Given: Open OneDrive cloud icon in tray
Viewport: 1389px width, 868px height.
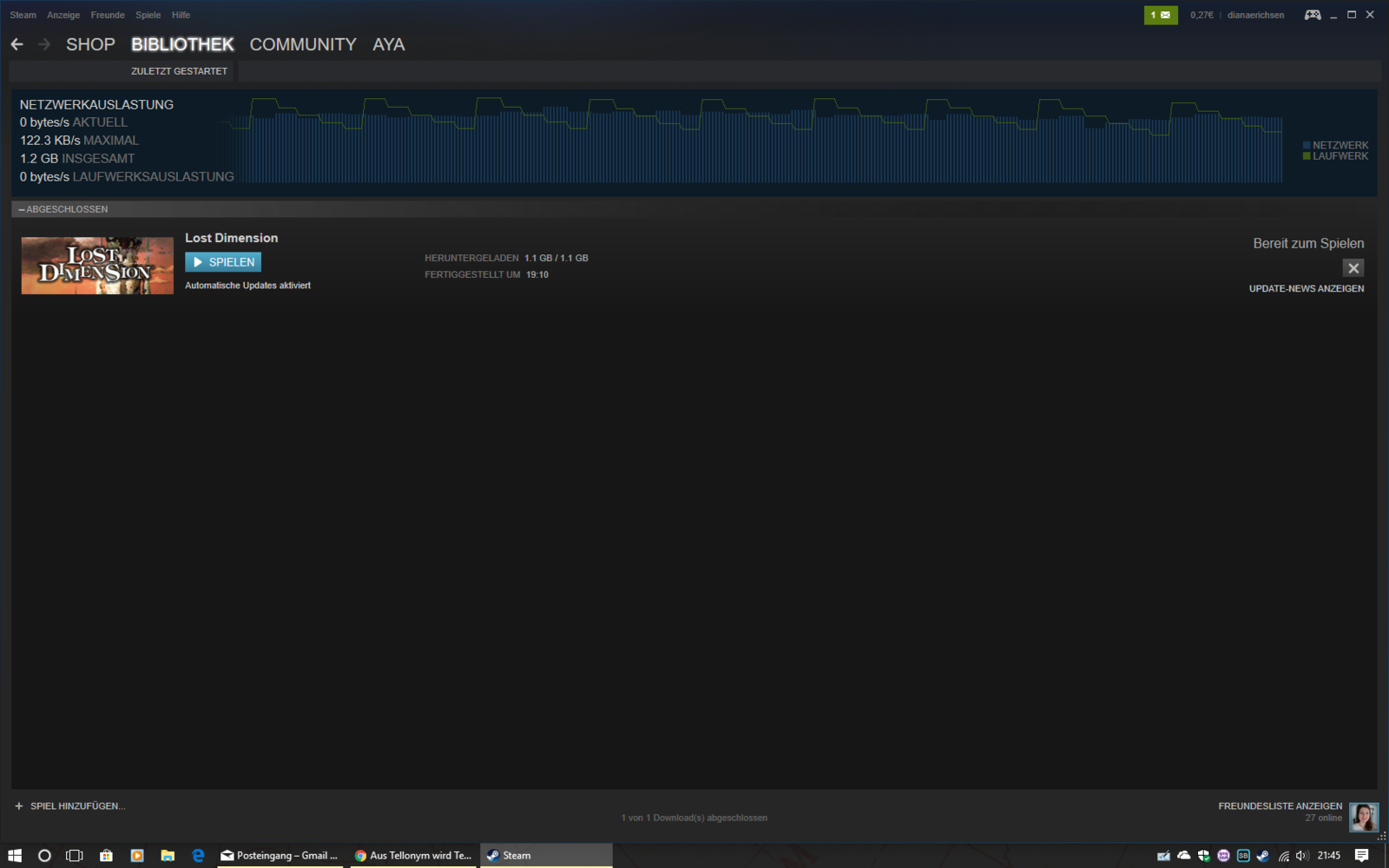Looking at the screenshot, I should [1183, 856].
